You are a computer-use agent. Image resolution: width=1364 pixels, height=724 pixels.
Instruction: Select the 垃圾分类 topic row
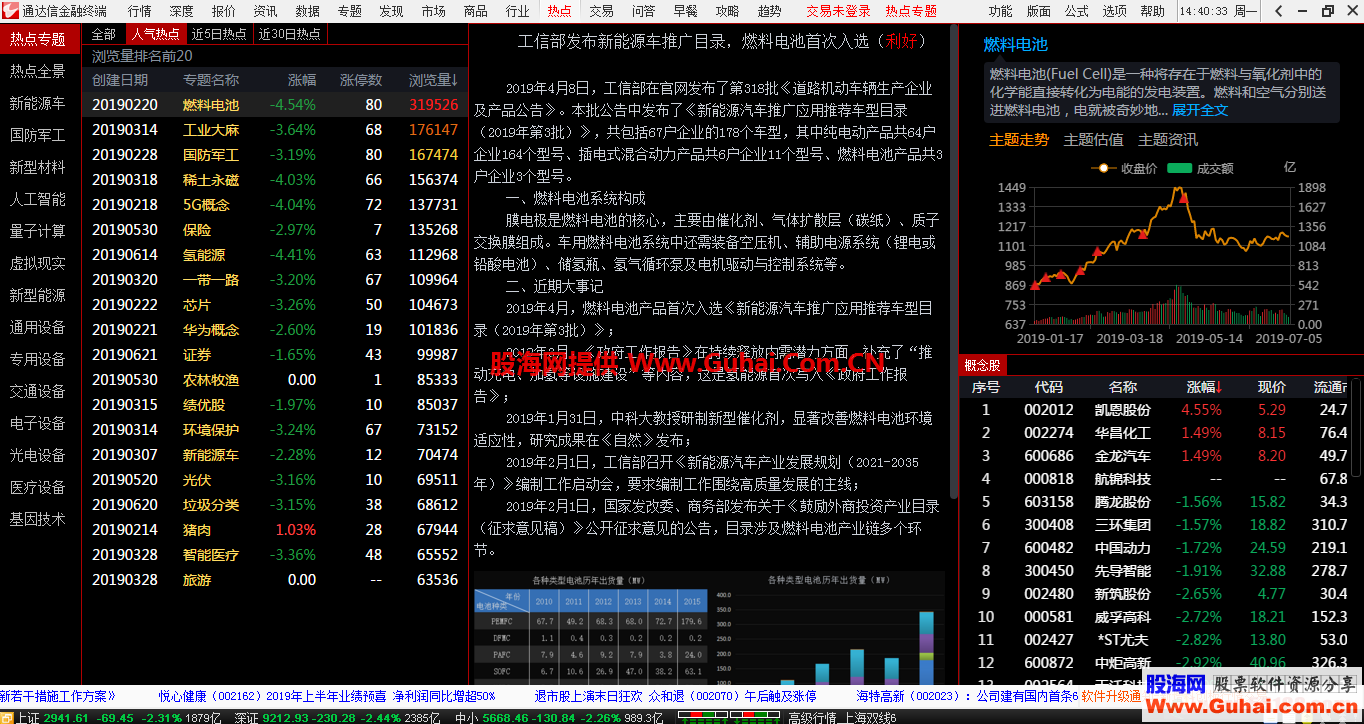coord(275,505)
